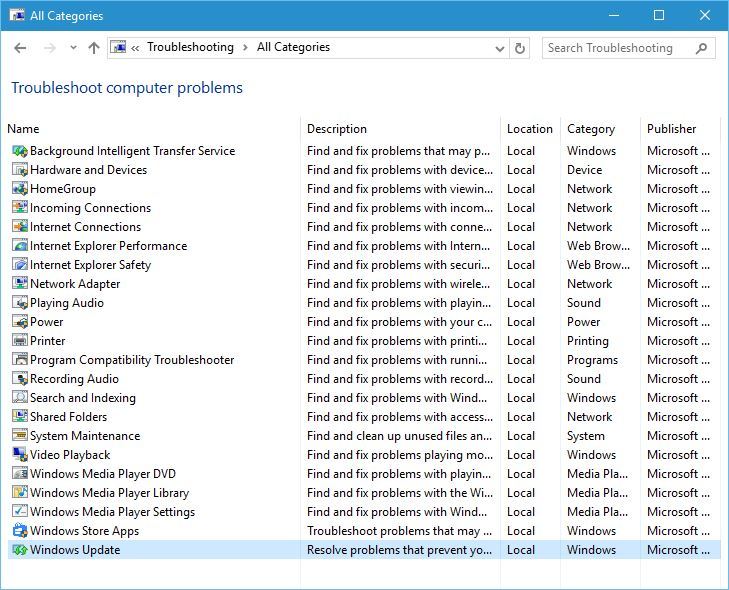Select the System Maintenance entry name
Image resolution: width=729 pixels, height=590 pixels.
point(85,436)
